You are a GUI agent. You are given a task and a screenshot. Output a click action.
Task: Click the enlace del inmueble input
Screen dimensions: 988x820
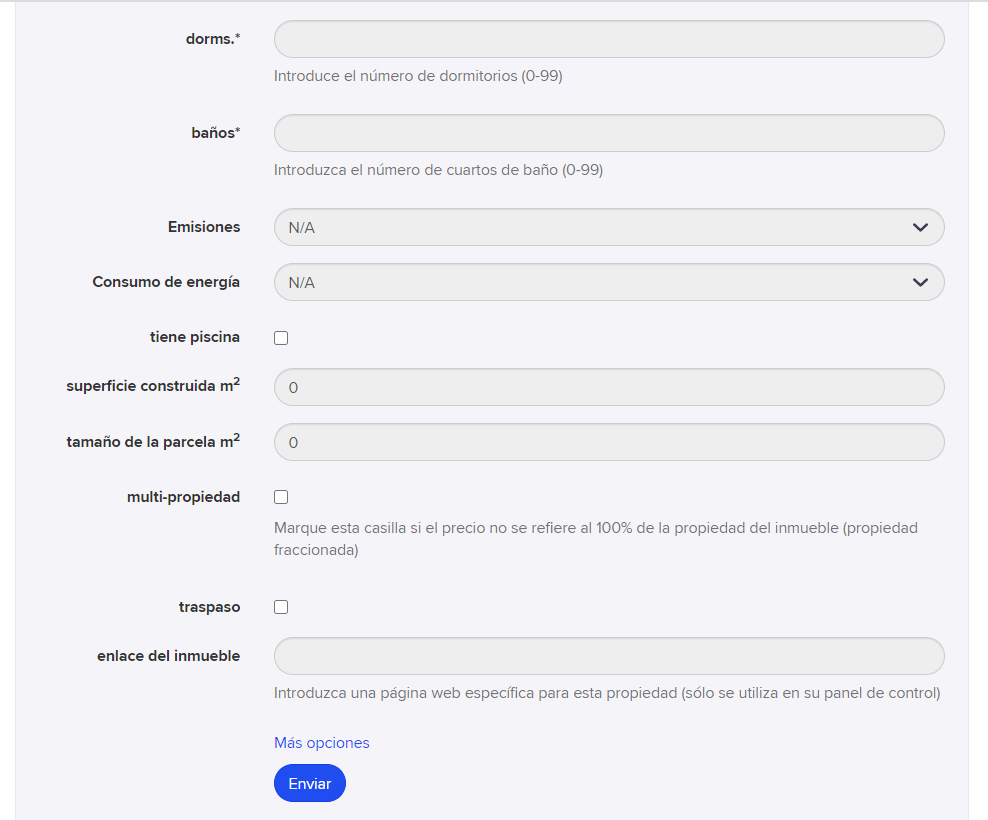609,656
